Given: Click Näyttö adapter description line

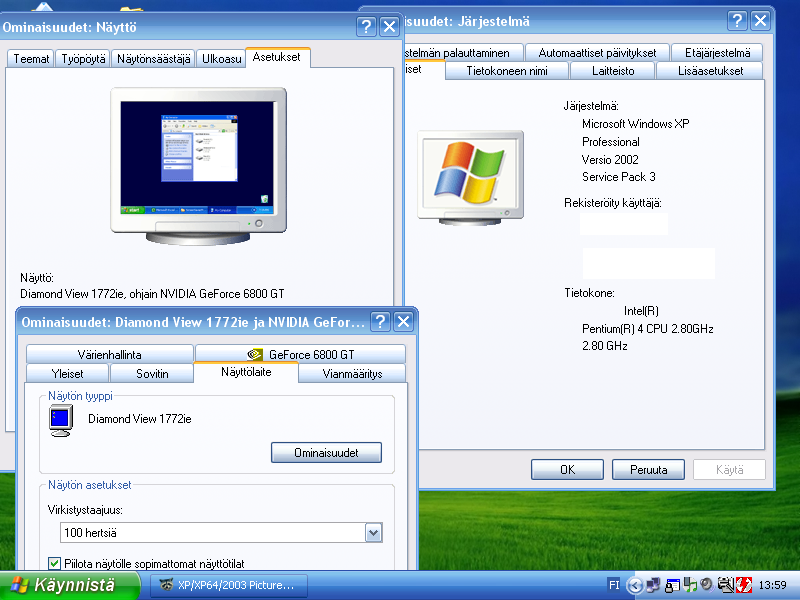Looking at the screenshot, I should [x=152, y=294].
